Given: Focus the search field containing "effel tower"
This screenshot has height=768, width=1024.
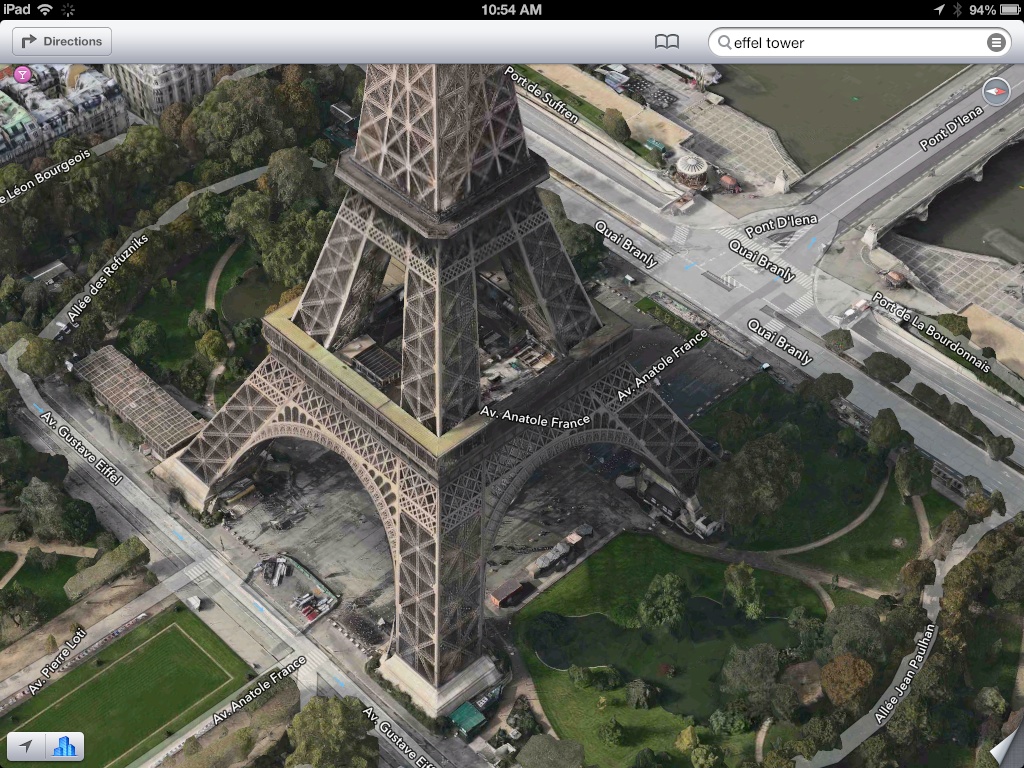Looking at the screenshot, I should 850,43.
